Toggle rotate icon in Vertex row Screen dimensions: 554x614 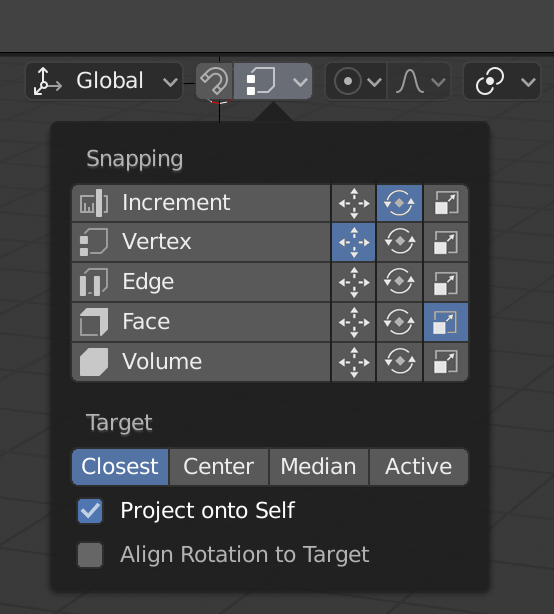pos(399,242)
